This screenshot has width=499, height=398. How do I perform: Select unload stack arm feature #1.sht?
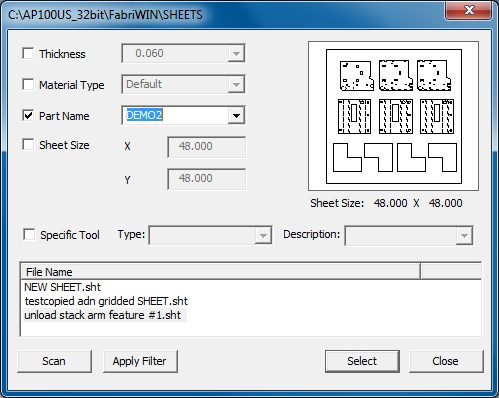(x=103, y=315)
